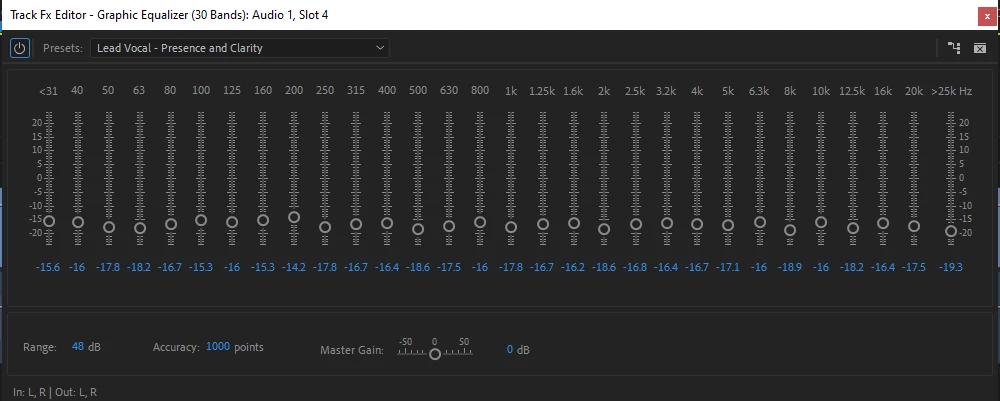Click the -17.8 value under 250 band
This screenshot has height=401, width=1000.
325,267
